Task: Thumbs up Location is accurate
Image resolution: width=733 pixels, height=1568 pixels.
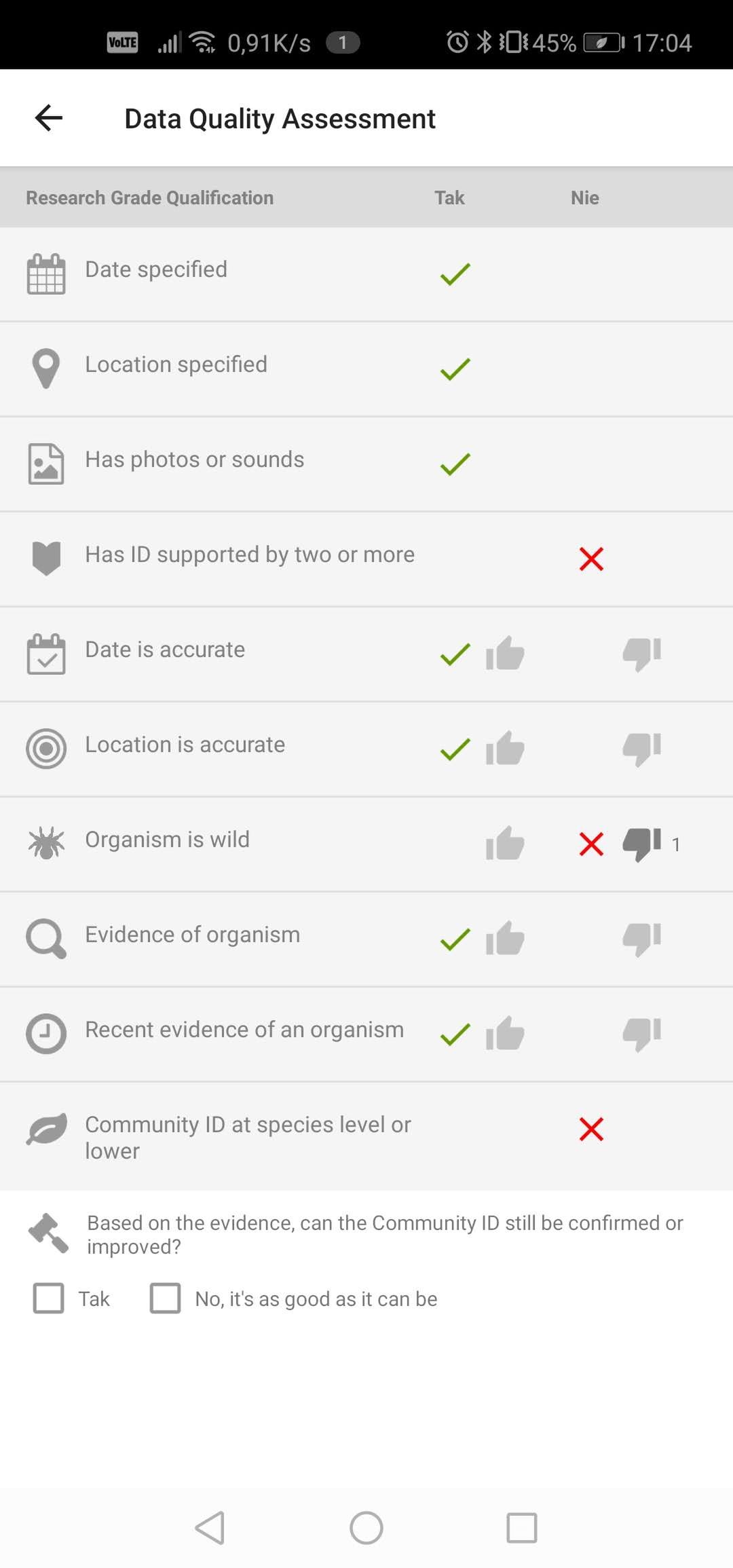Action: click(x=505, y=748)
